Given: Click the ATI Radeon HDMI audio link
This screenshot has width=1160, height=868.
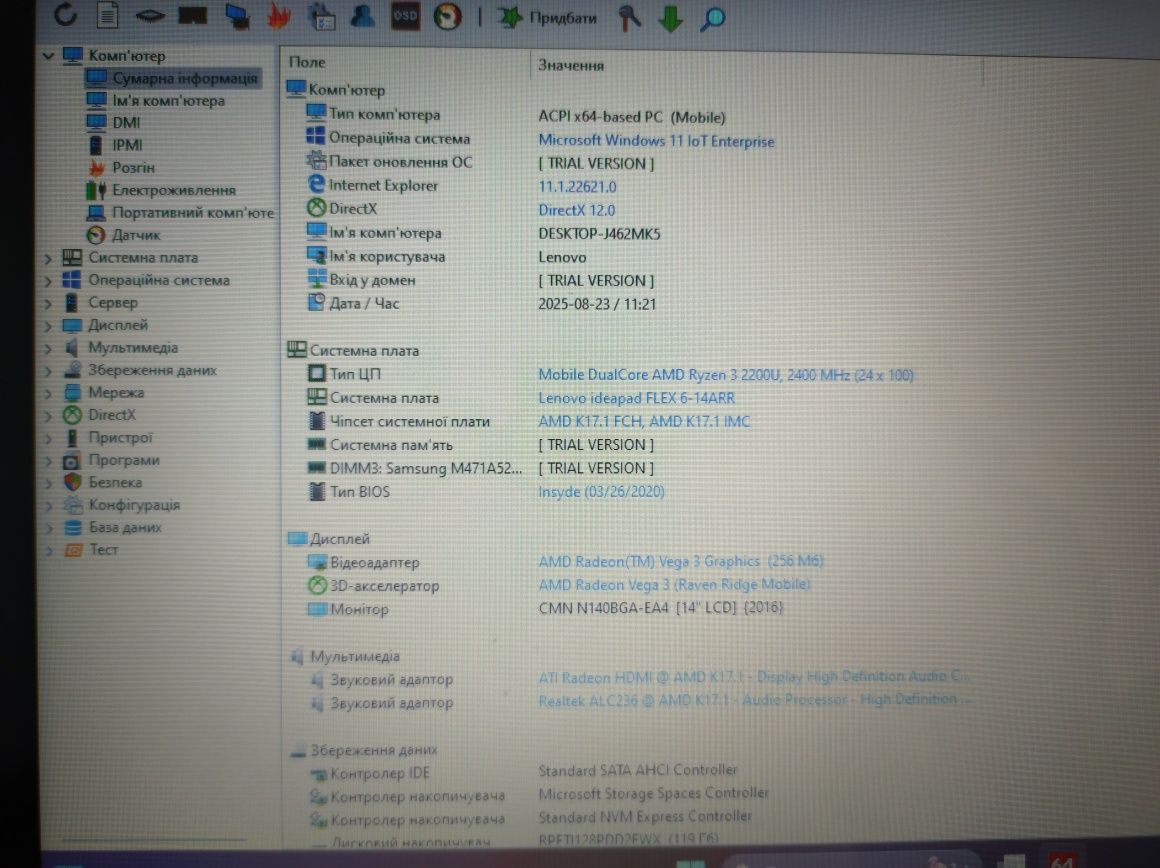Looking at the screenshot, I should pos(752,677).
